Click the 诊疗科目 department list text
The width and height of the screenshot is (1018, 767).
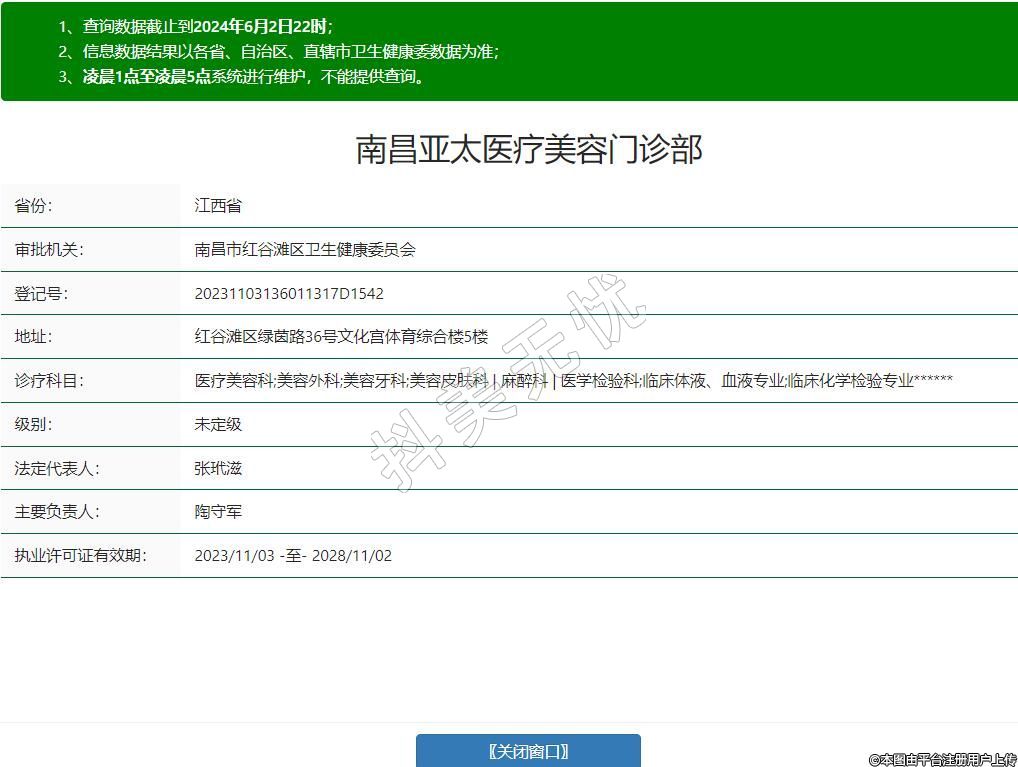(573, 381)
